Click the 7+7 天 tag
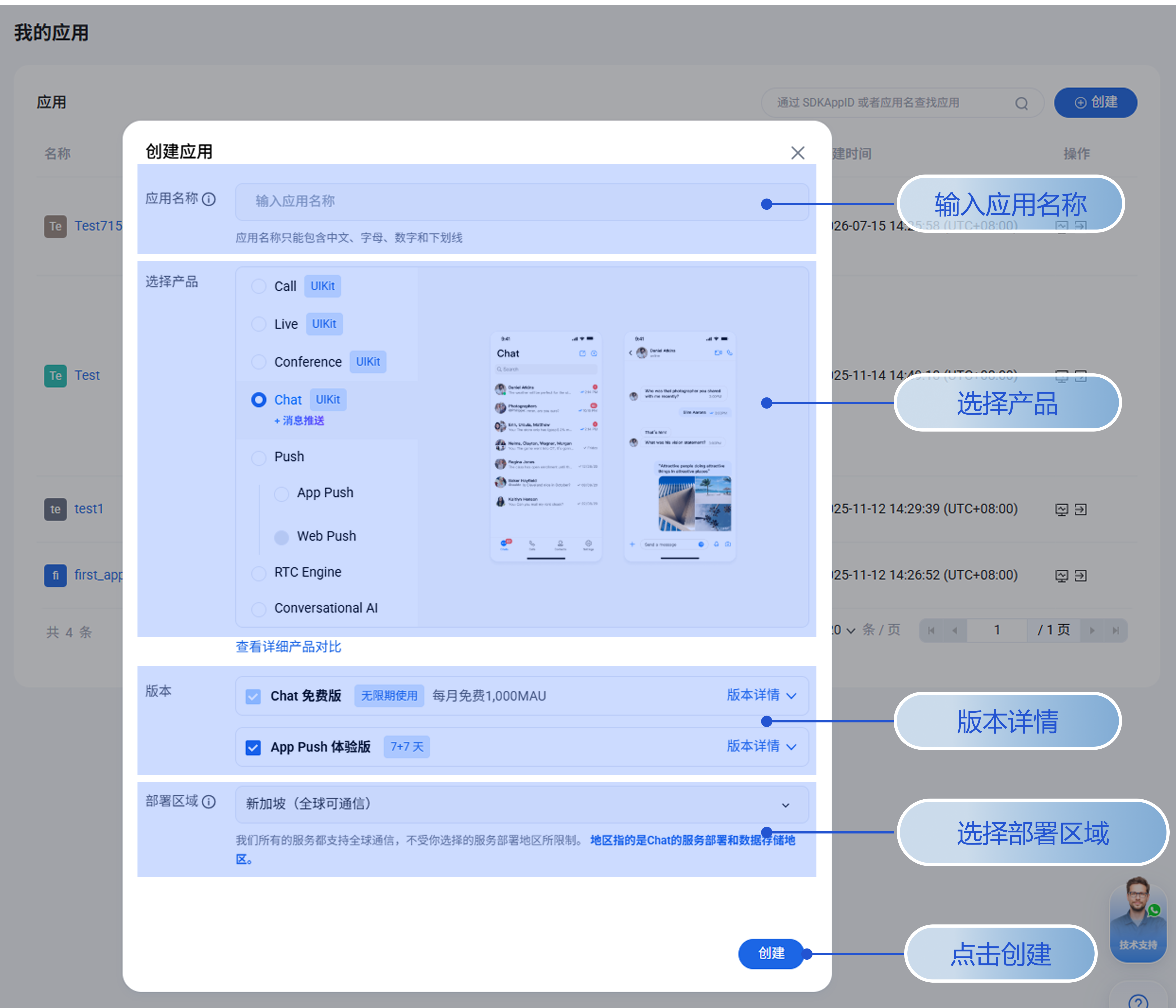1176x1008 pixels. click(407, 747)
